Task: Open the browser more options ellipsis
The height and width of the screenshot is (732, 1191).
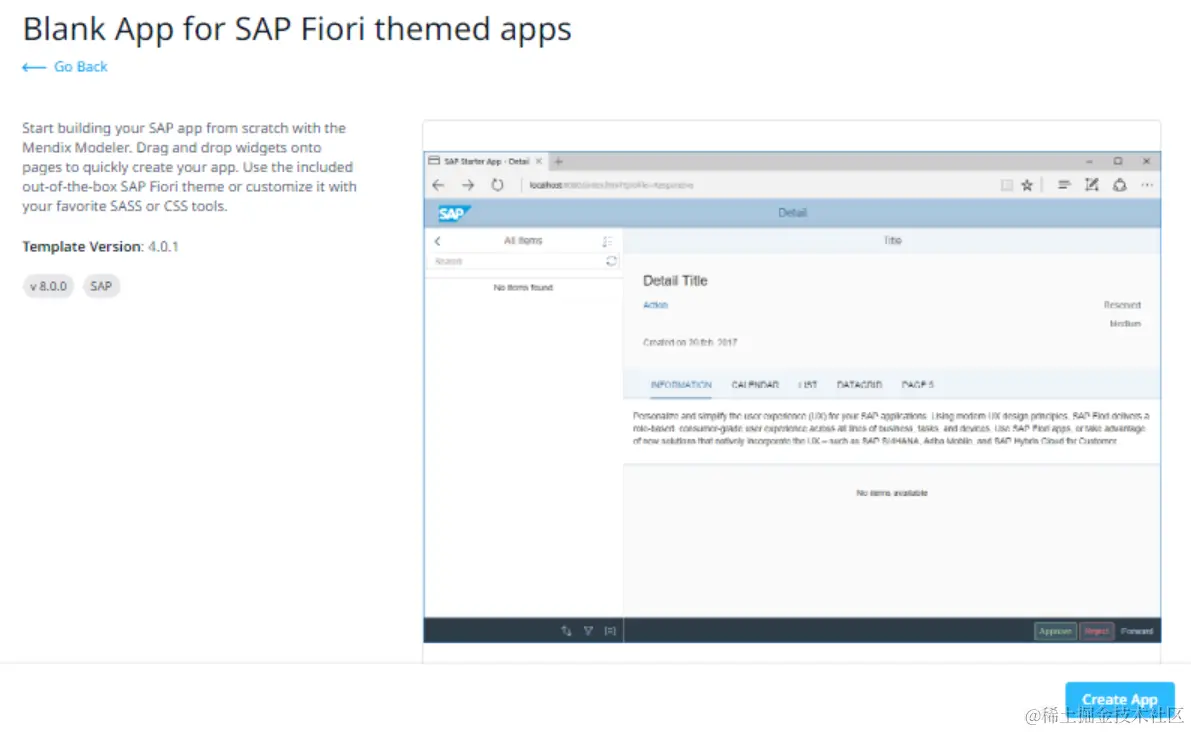Action: pos(1147,185)
